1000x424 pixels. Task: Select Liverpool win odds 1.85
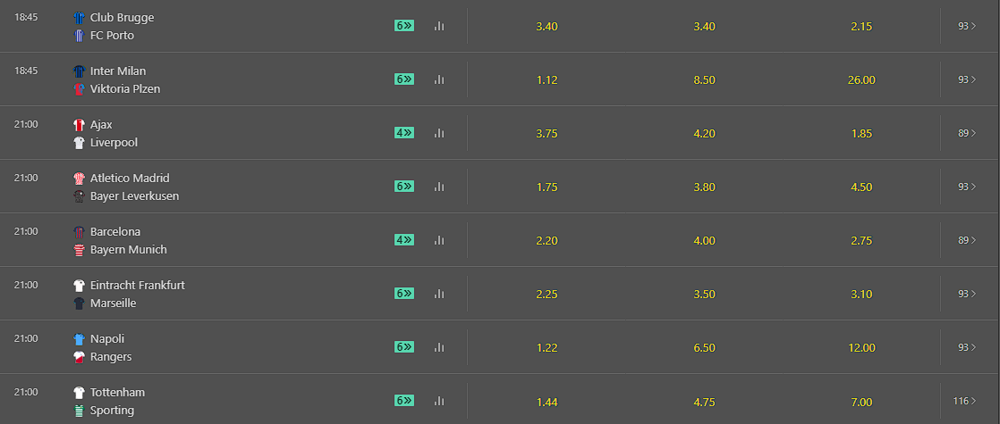coord(861,134)
